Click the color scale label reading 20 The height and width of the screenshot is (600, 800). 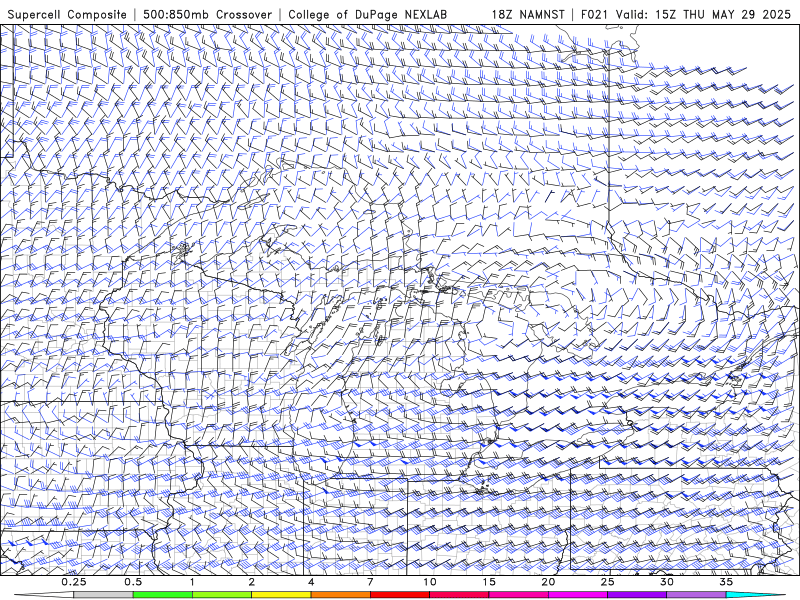click(x=548, y=582)
